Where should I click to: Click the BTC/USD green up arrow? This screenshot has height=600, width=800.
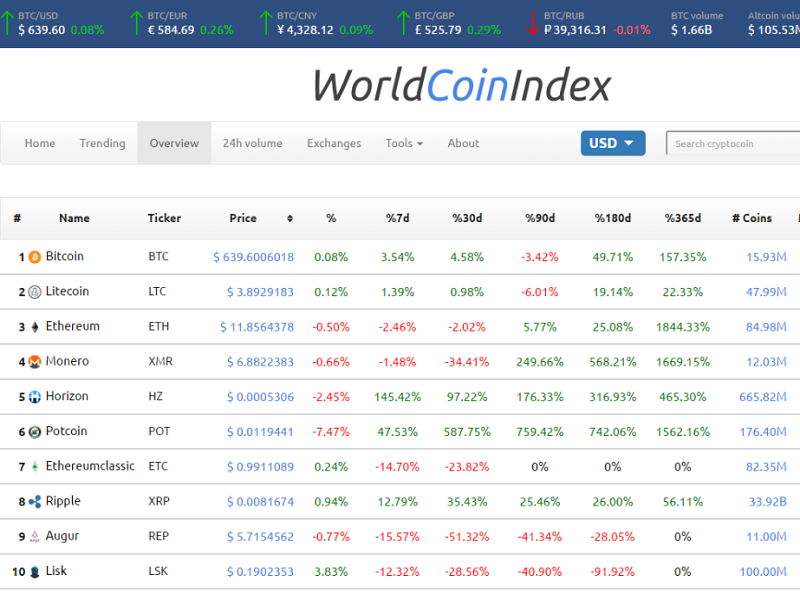[x=7, y=23]
